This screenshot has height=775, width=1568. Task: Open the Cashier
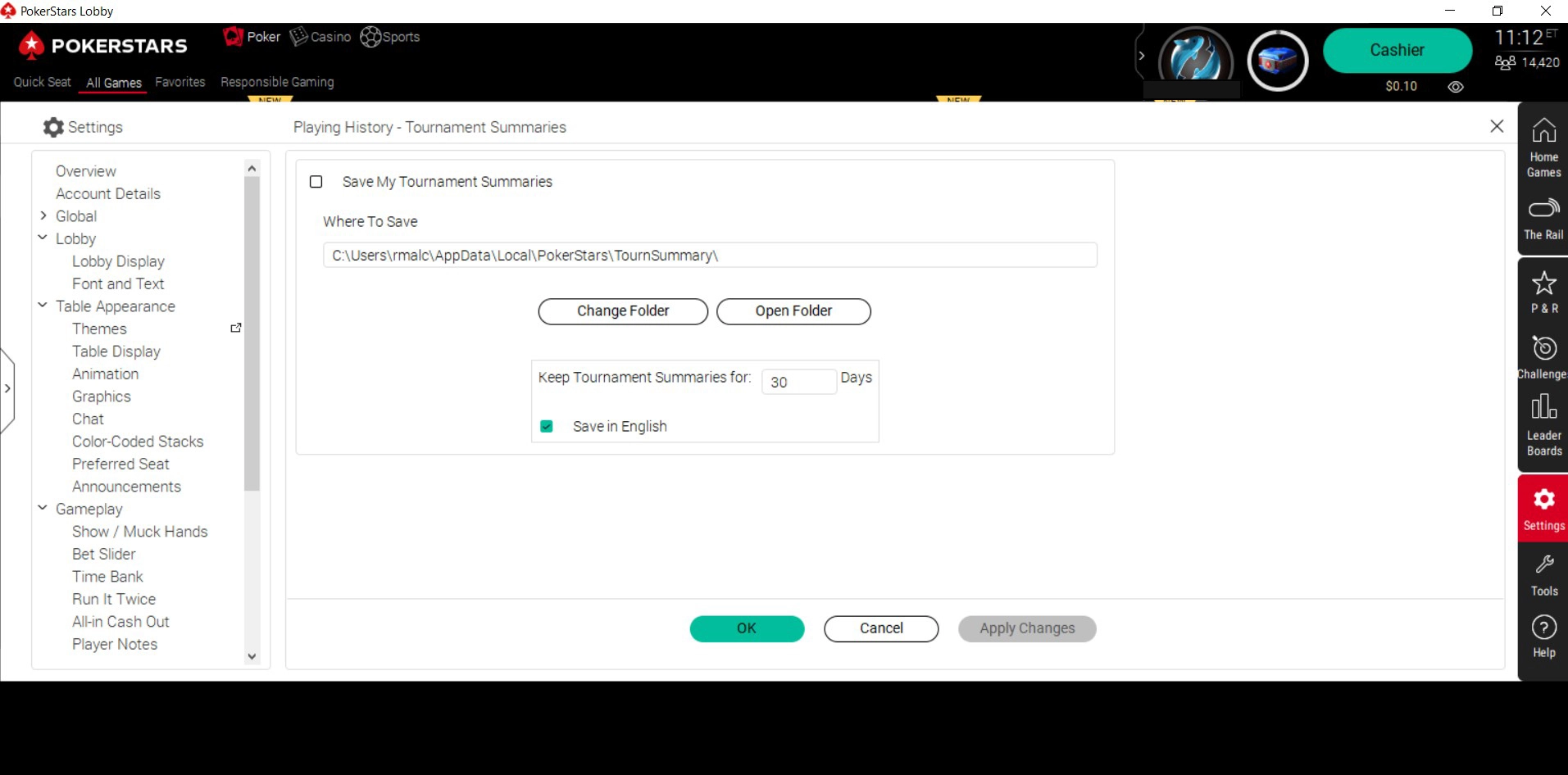(x=1397, y=50)
